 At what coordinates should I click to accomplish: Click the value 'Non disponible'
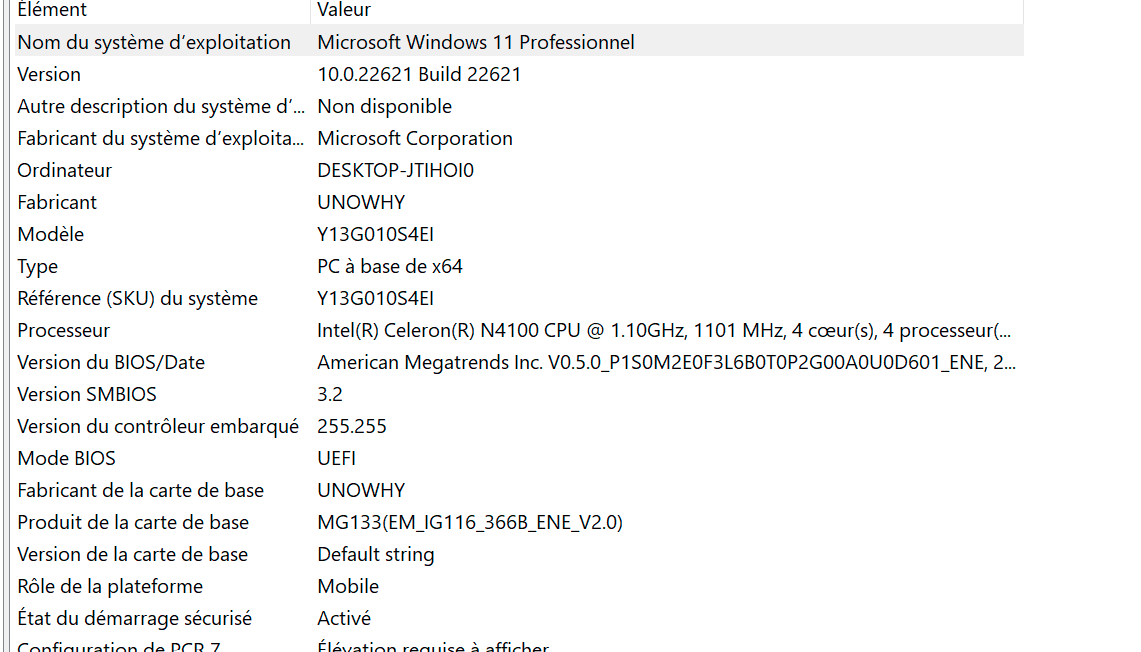coord(384,106)
